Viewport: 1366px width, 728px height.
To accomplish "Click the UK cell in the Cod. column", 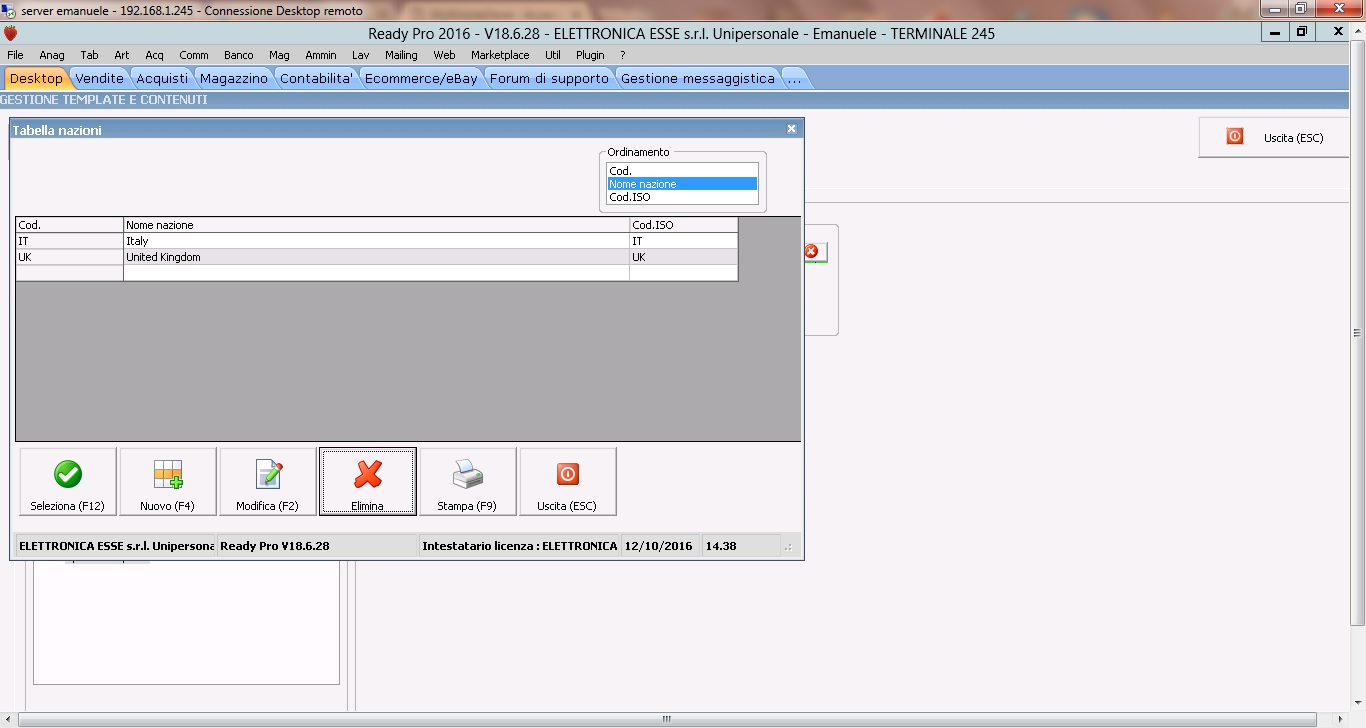I will coord(70,257).
